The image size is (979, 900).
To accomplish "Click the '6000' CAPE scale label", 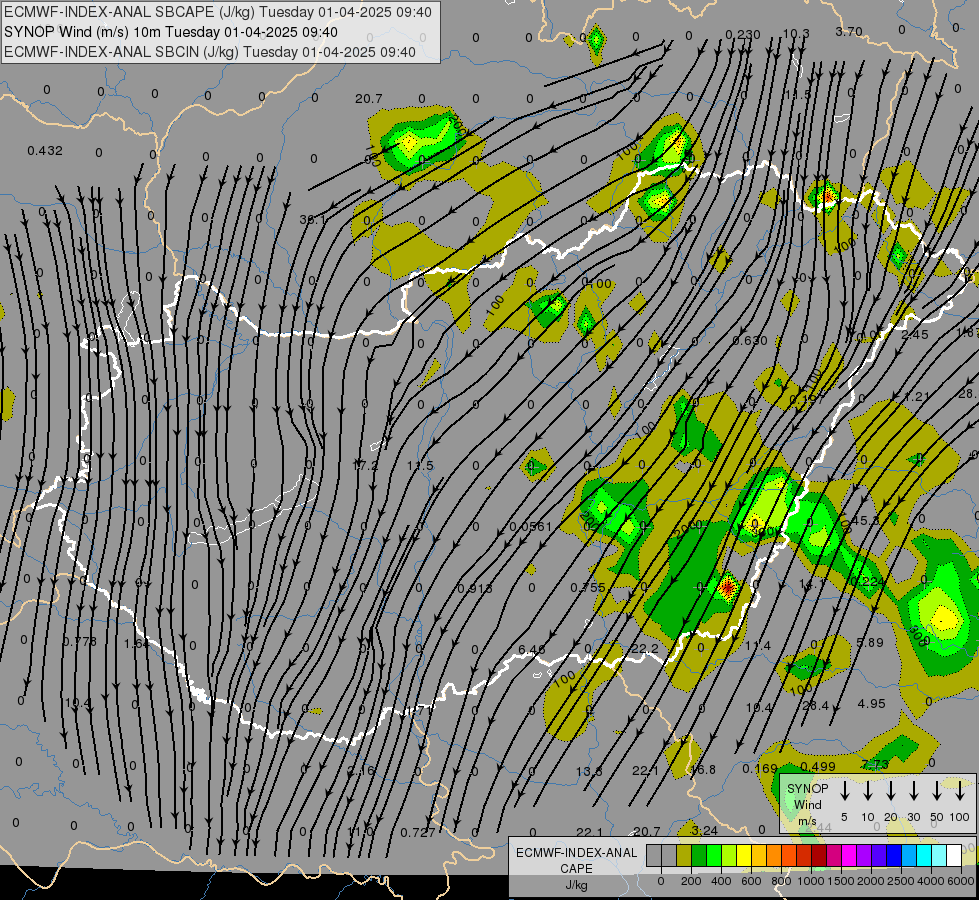I will coord(960,881).
